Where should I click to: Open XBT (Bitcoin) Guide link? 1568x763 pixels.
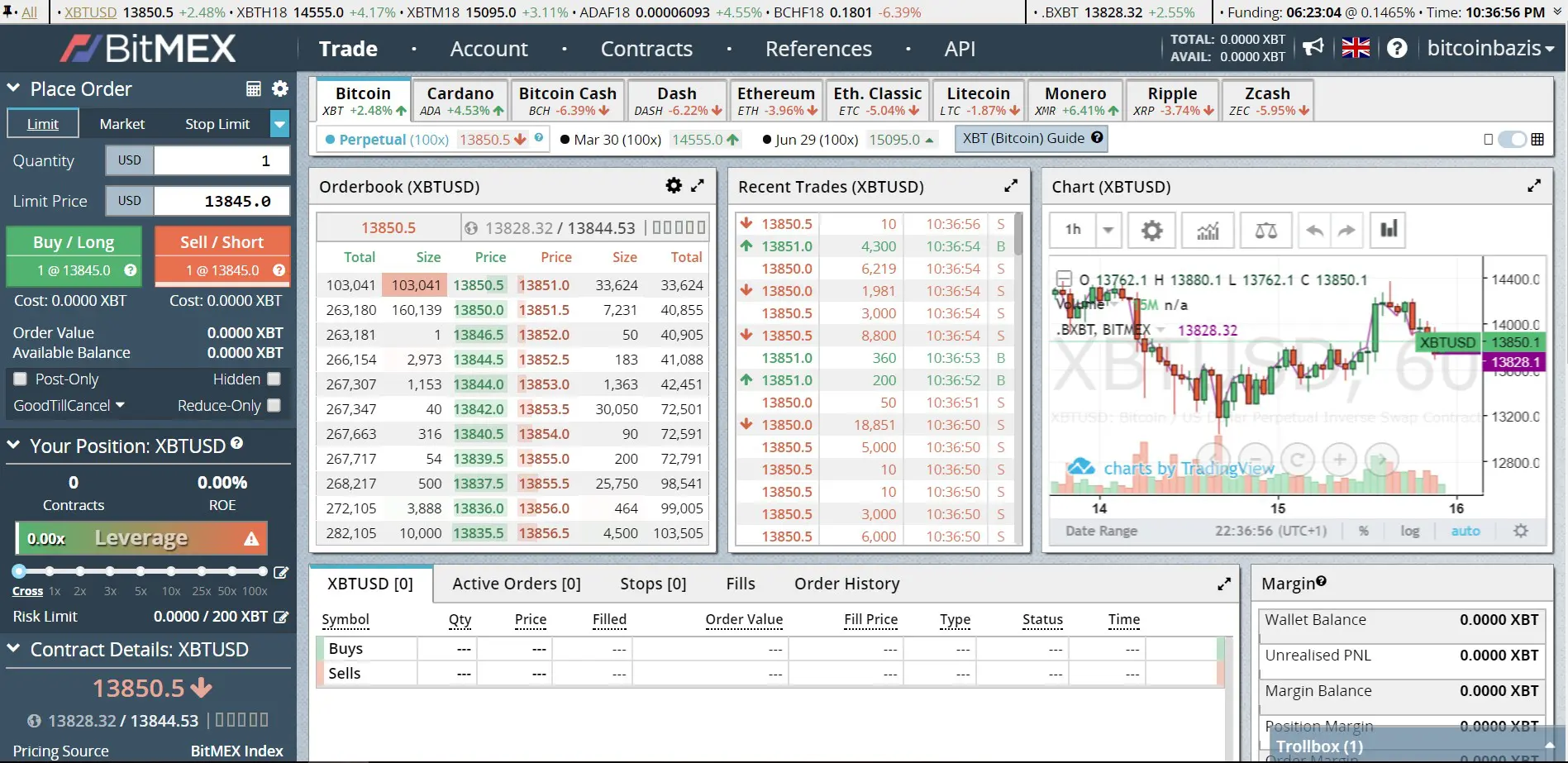pyautogui.click(x=1032, y=139)
